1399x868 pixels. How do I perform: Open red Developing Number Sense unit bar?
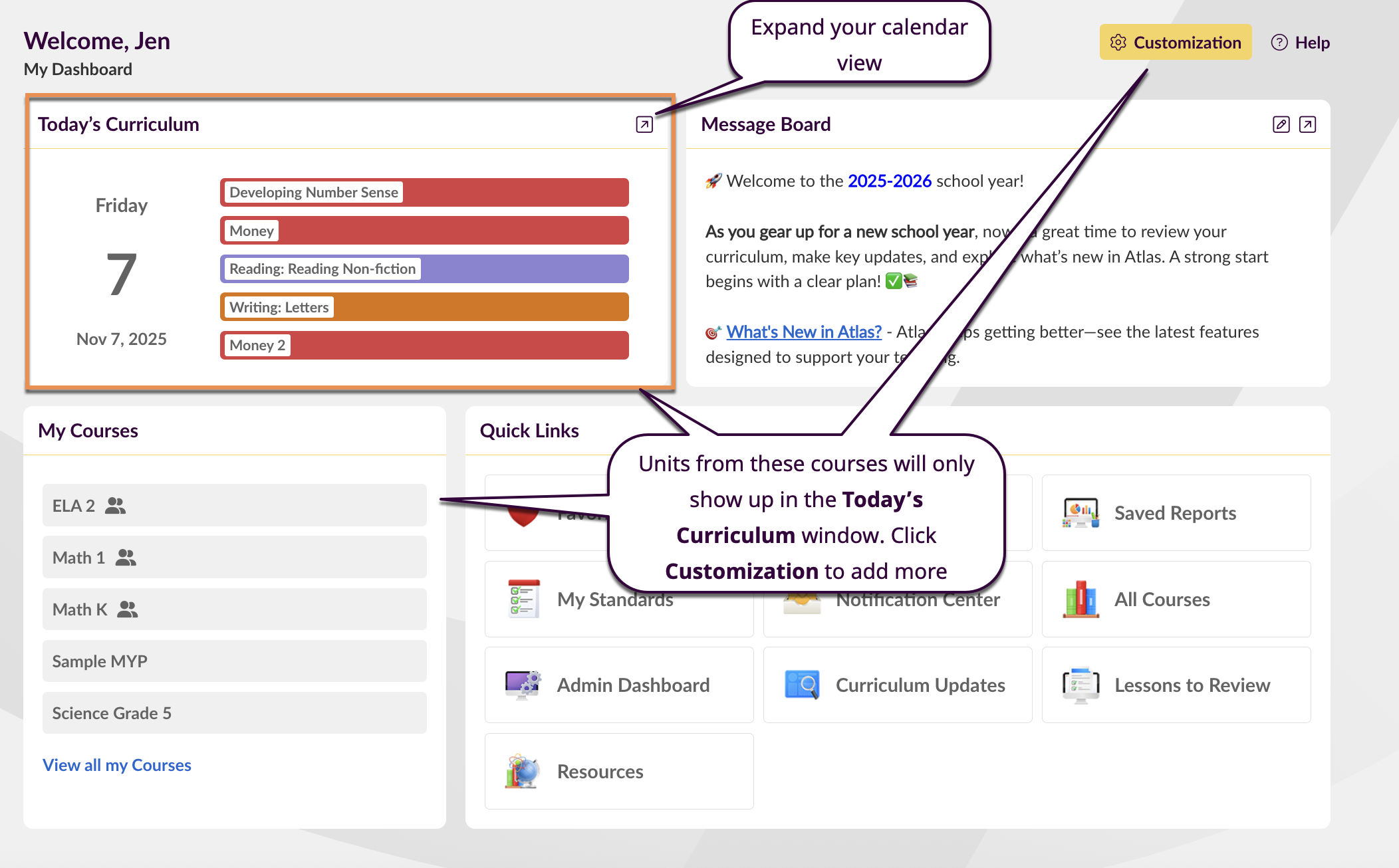(424, 193)
